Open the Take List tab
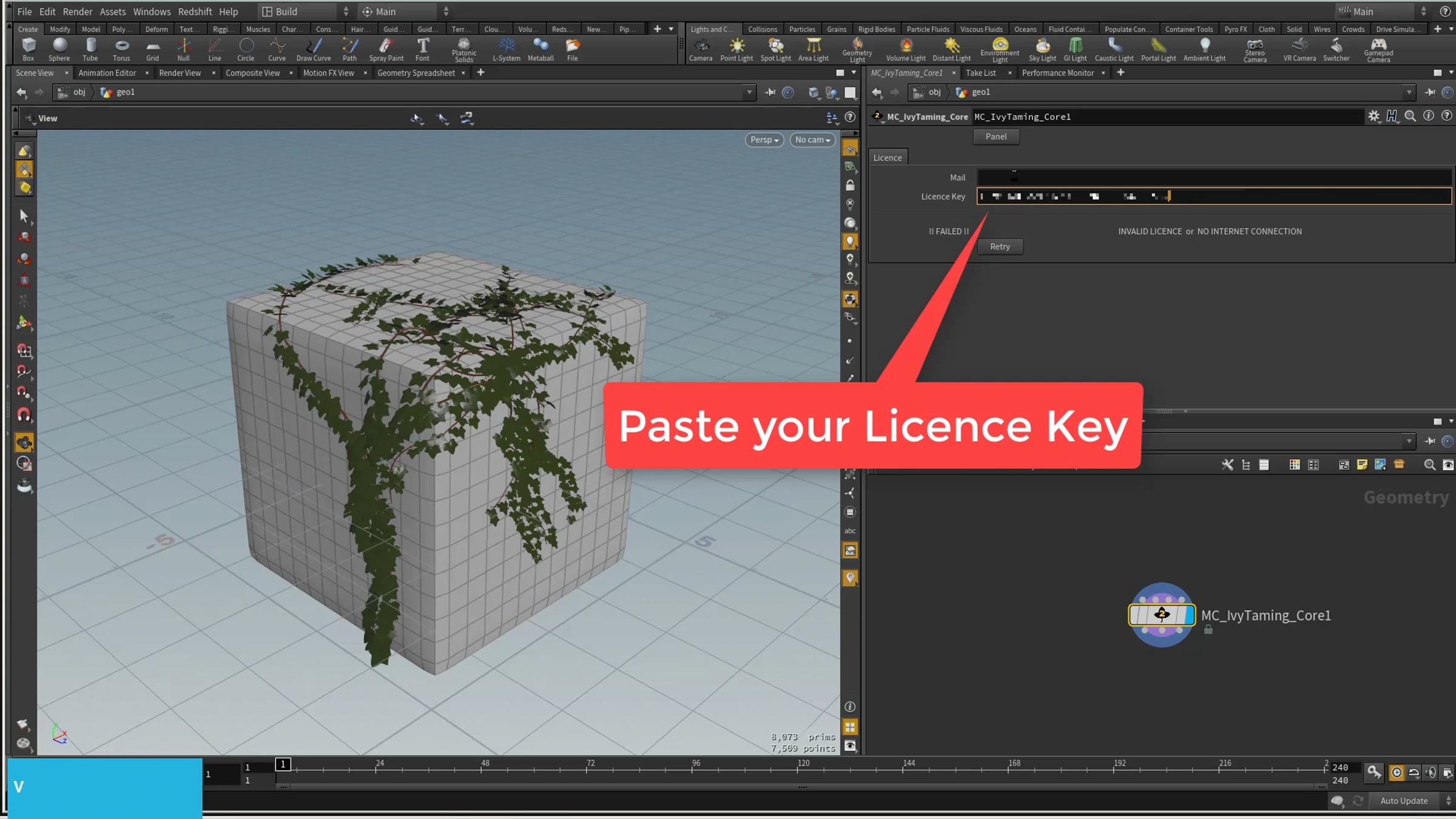Image resolution: width=1456 pixels, height=819 pixels. pyautogui.click(x=980, y=73)
